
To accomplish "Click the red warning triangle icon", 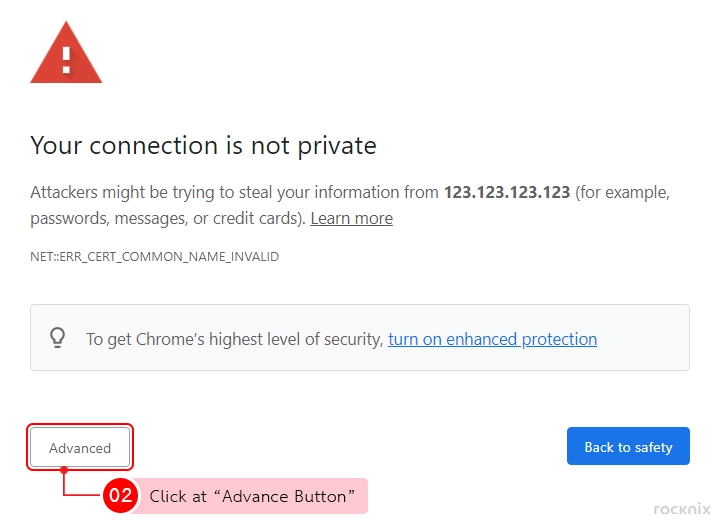I will click(66, 53).
